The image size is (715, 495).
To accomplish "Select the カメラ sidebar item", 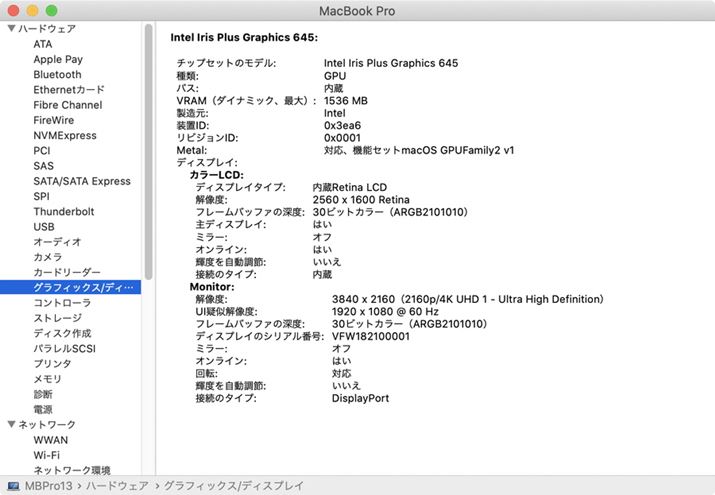I will pyautogui.click(x=47, y=257).
